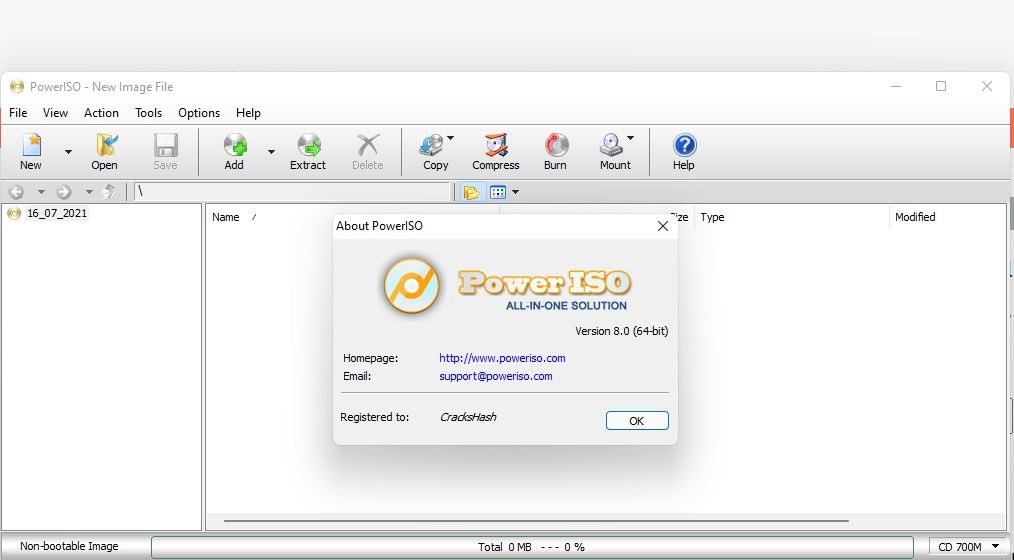
Task: Sort by the Name column header
Action: [x=226, y=217]
